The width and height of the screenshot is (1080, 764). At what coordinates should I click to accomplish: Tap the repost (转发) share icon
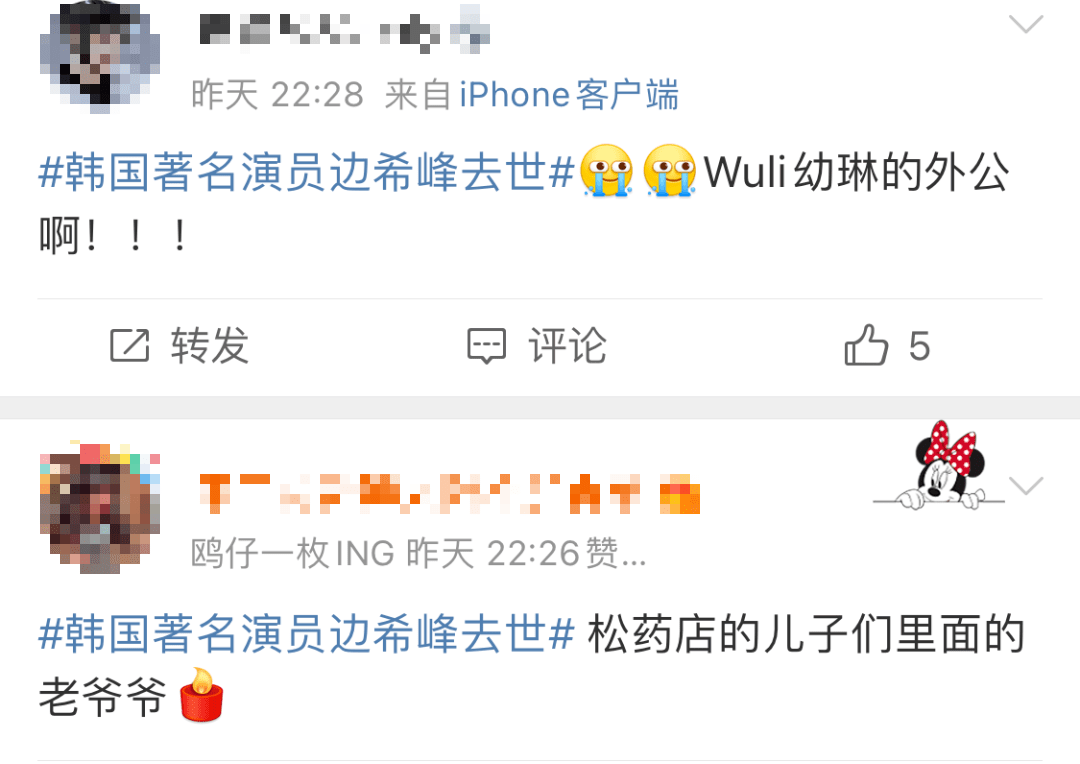129,345
